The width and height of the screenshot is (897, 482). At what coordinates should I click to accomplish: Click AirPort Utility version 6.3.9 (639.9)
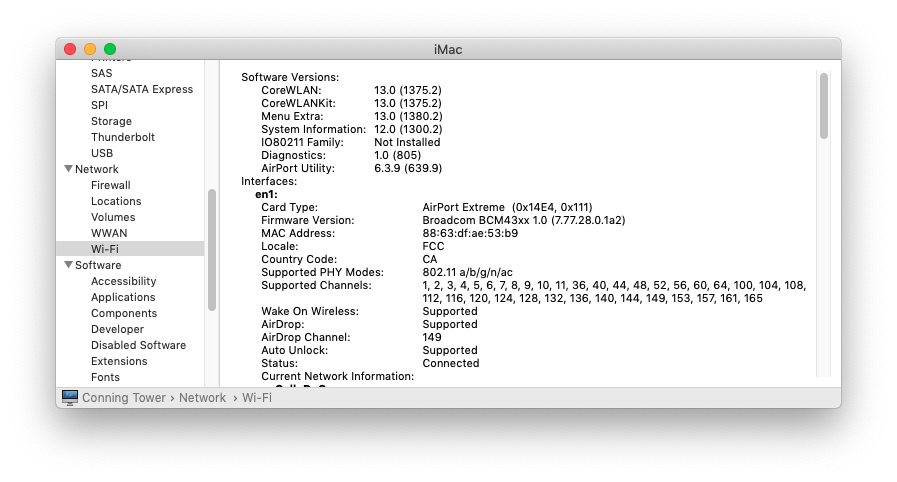pyautogui.click(x=408, y=168)
